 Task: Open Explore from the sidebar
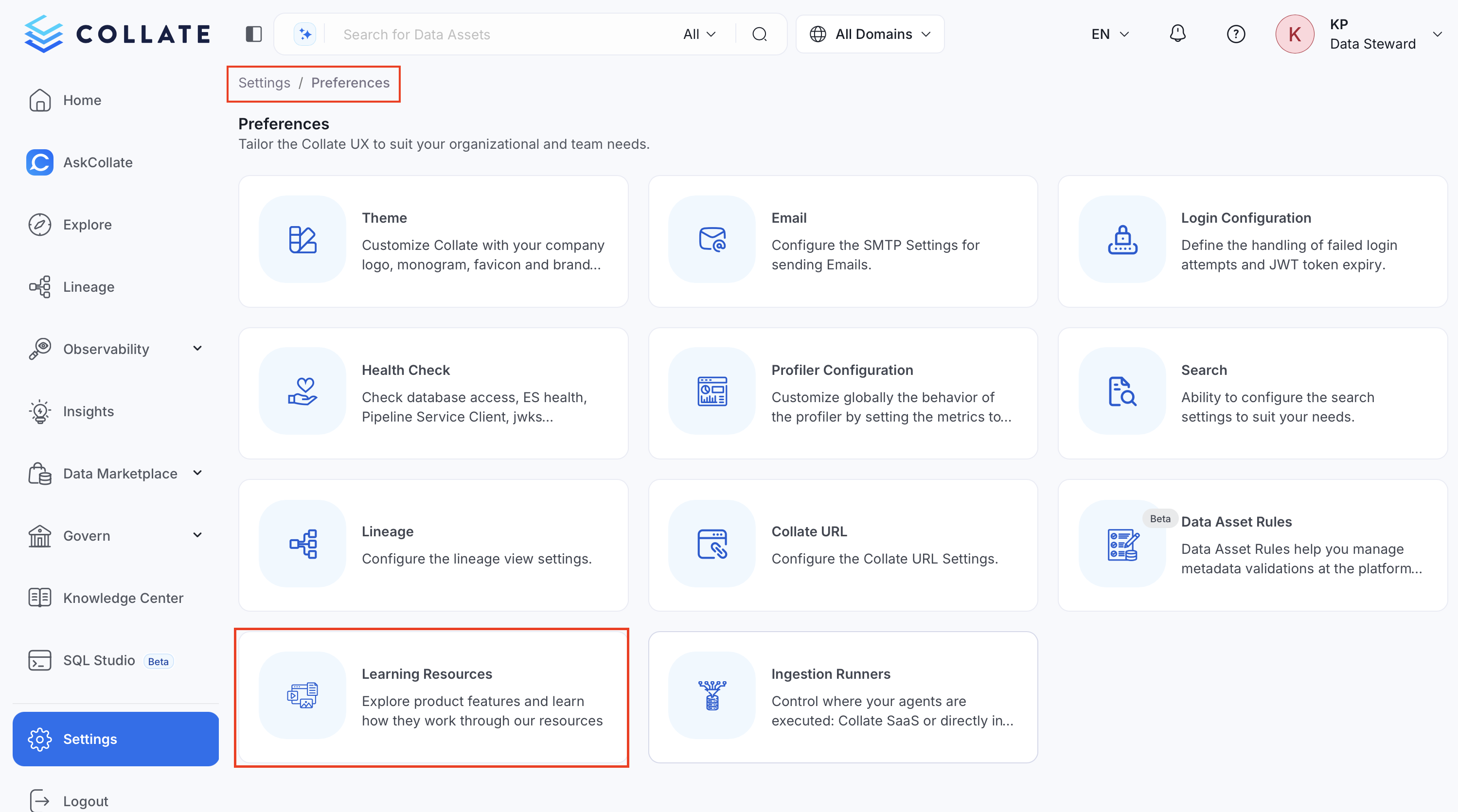click(x=87, y=225)
